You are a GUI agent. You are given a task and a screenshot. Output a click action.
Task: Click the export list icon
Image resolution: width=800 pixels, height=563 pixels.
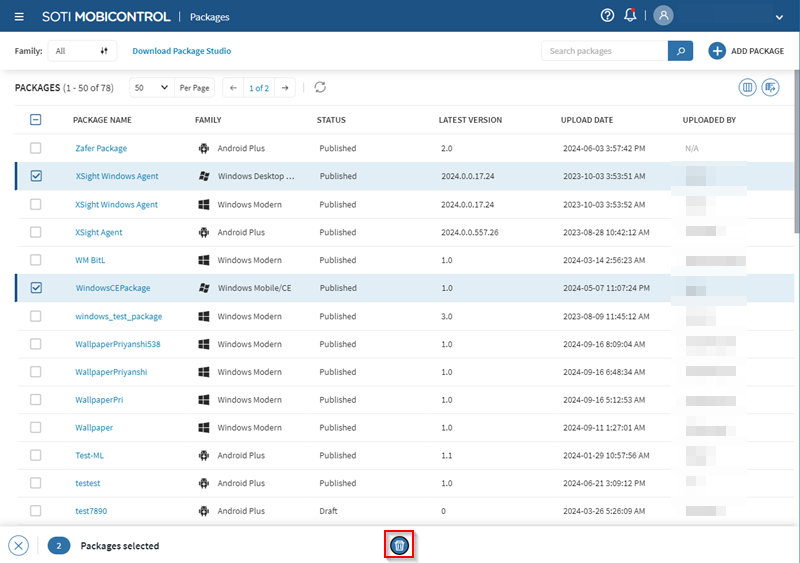(x=770, y=88)
